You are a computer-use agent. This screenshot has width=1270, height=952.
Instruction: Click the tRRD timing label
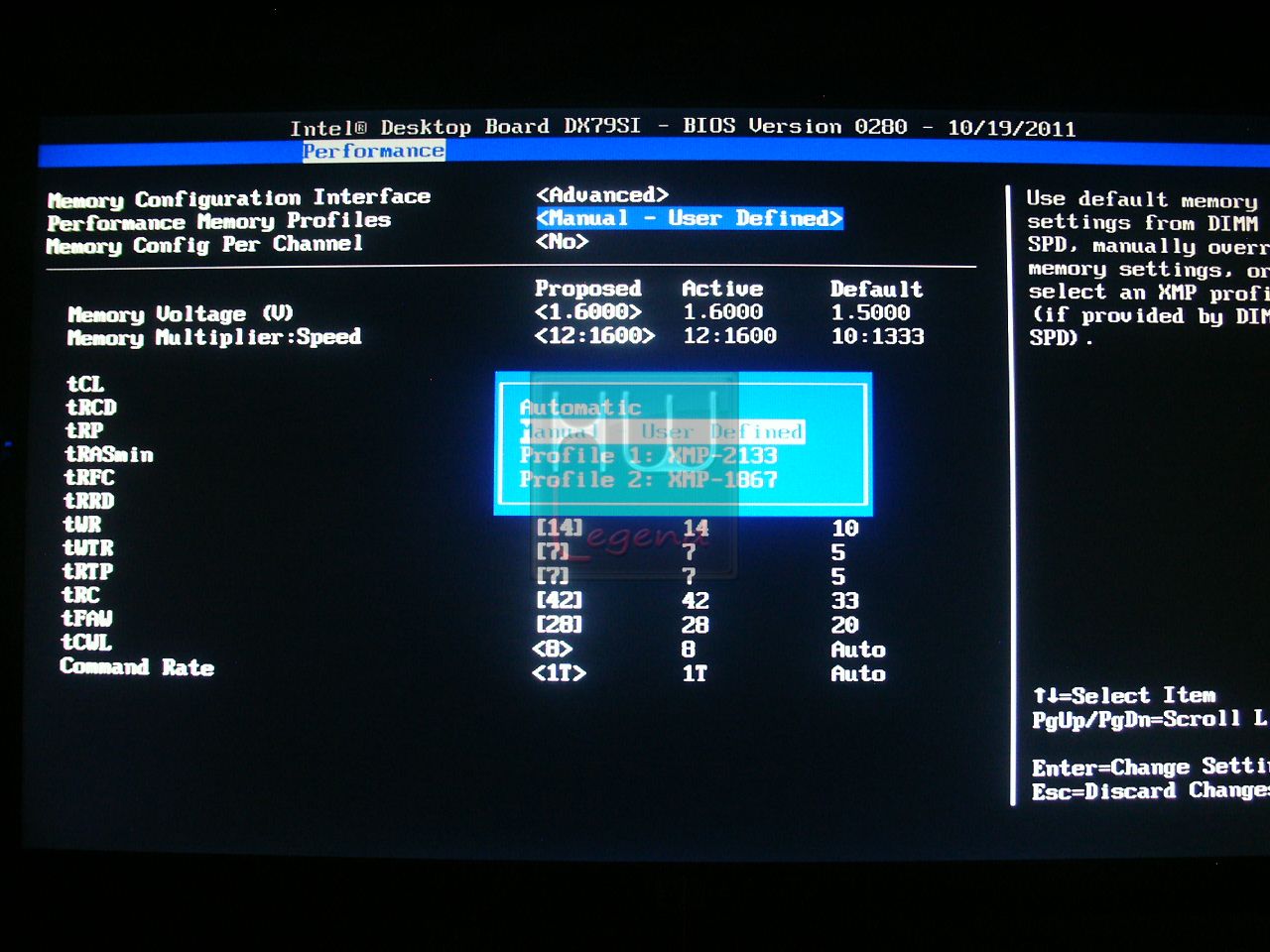(x=89, y=501)
